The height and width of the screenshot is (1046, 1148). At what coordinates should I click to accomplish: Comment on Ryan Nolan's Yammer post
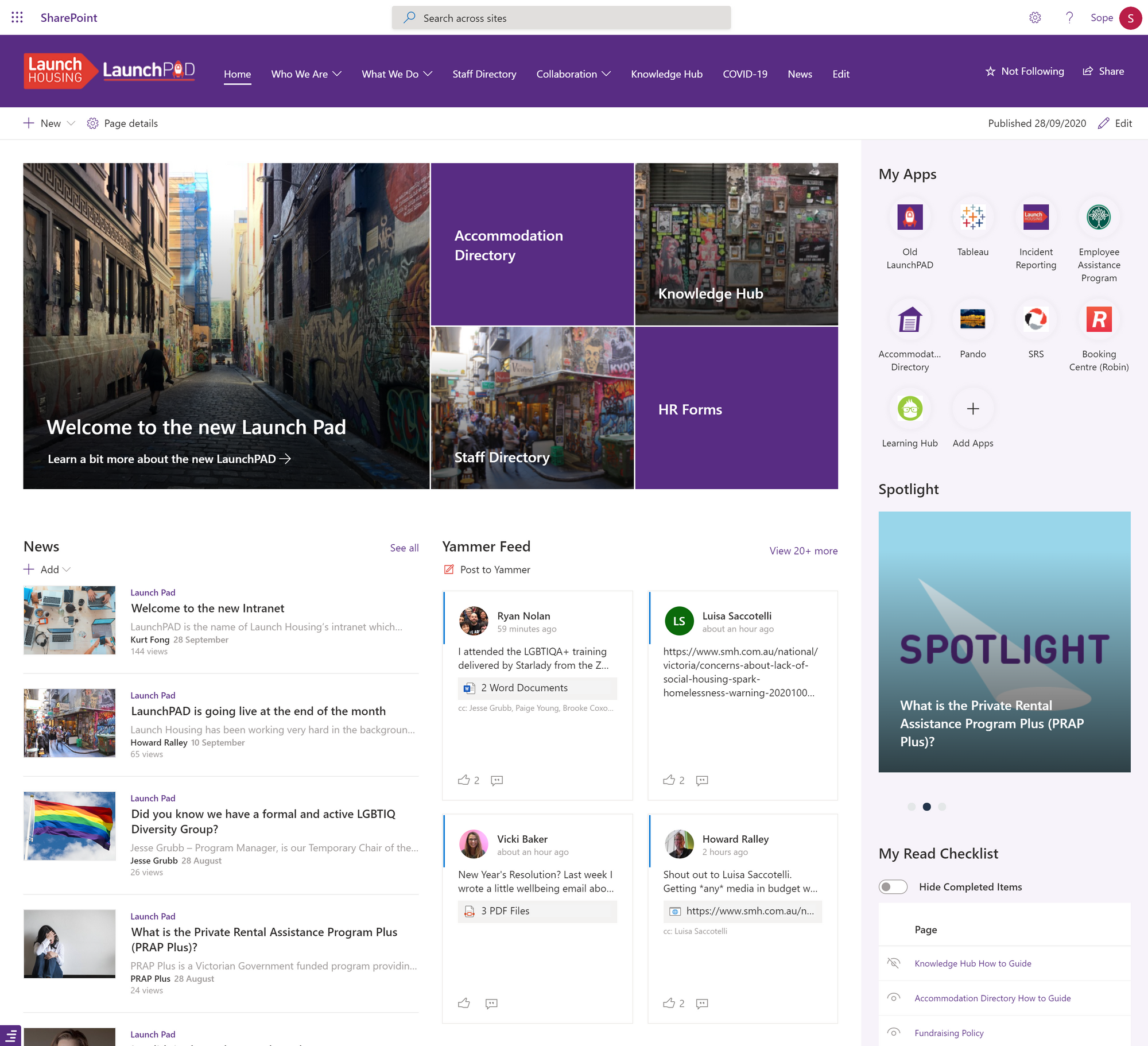(497, 780)
